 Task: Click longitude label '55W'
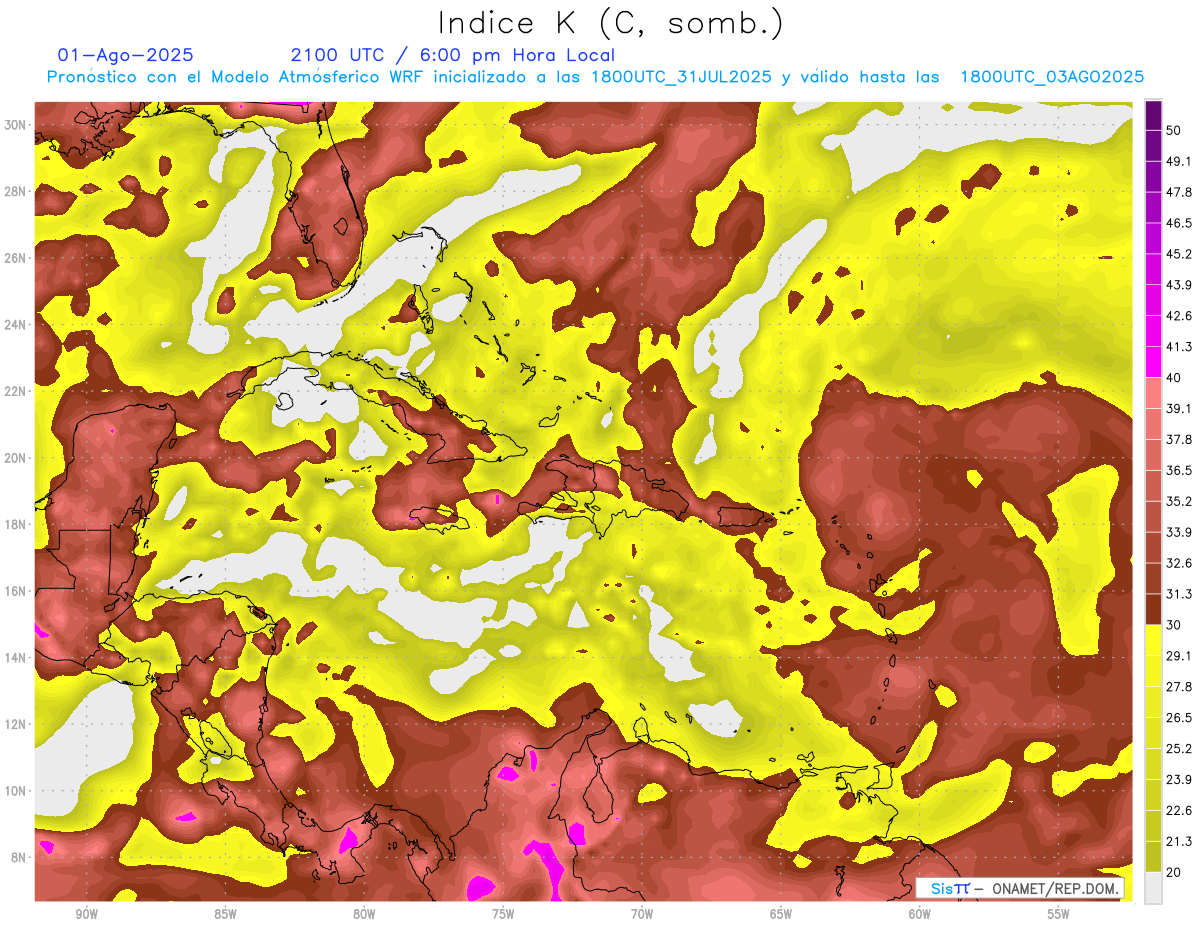click(x=1058, y=914)
